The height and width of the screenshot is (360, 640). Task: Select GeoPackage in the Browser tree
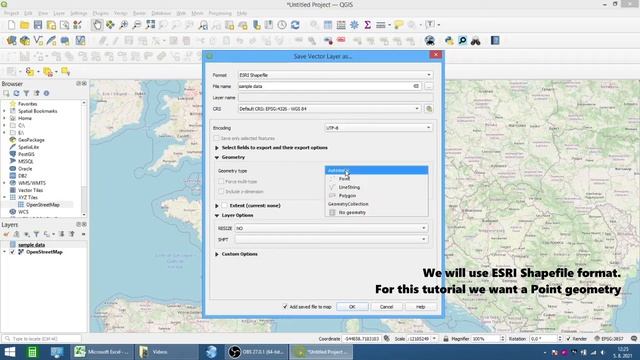(31, 140)
